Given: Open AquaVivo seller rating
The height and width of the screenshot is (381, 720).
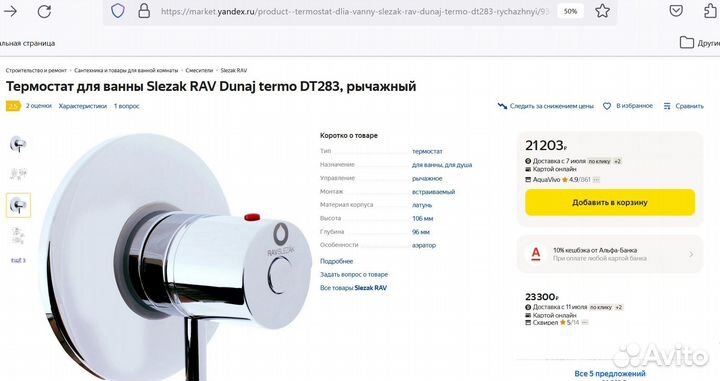Looking at the screenshot, I should click(576, 179).
